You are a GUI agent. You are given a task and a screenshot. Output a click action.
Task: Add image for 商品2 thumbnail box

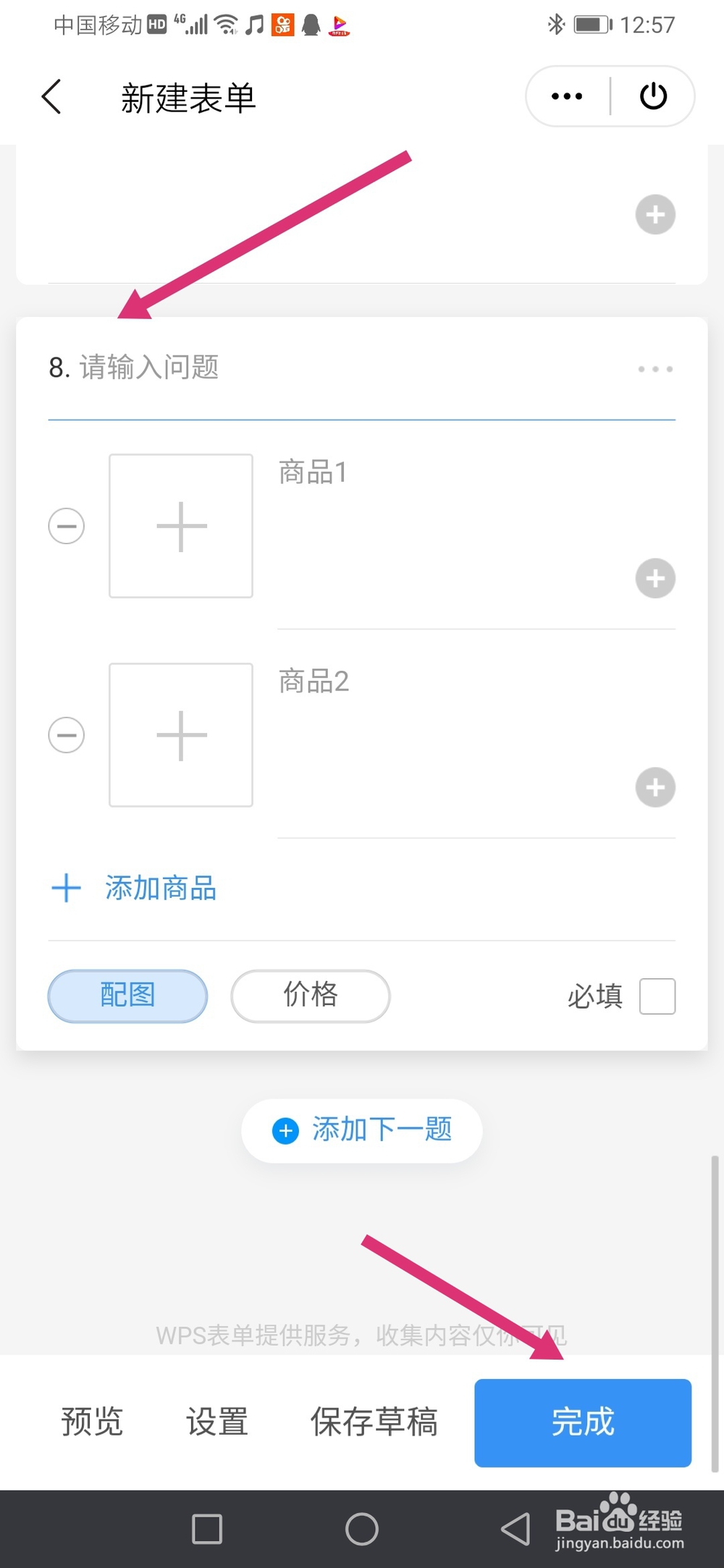click(x=181, y=735)
